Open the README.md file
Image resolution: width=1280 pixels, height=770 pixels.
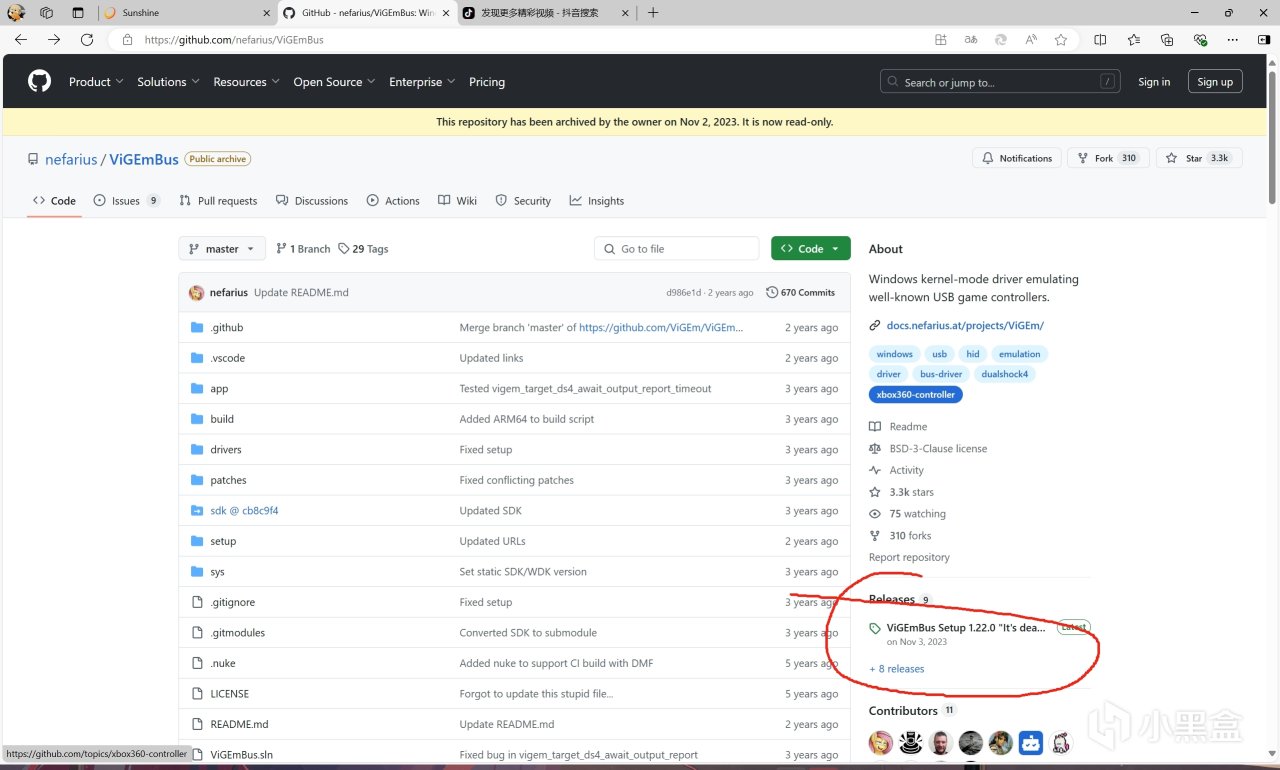click(x=239, y=724)
